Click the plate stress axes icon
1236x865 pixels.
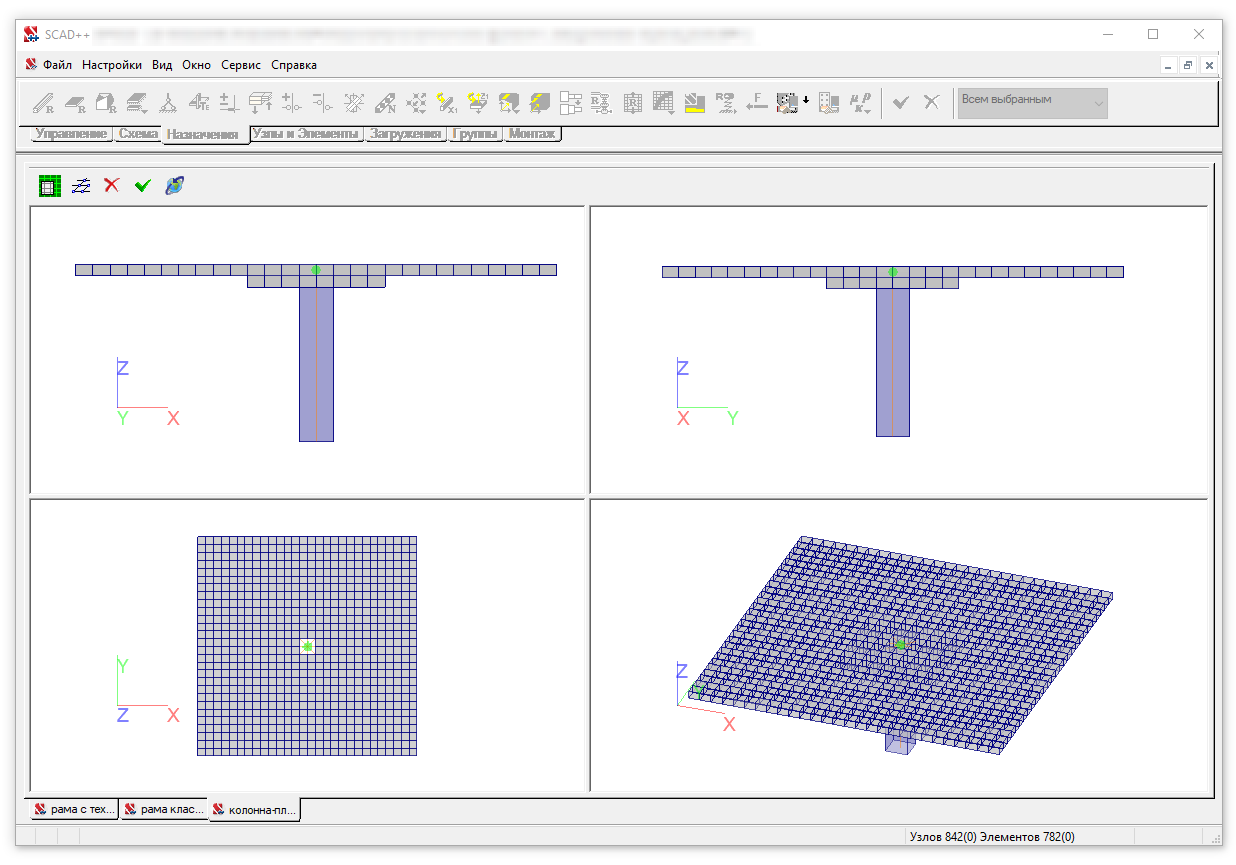pos(540,102)
